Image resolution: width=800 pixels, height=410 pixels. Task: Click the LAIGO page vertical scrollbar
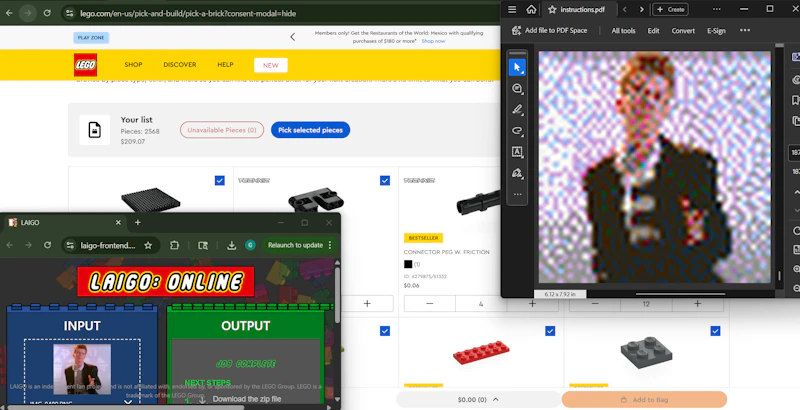337,293
